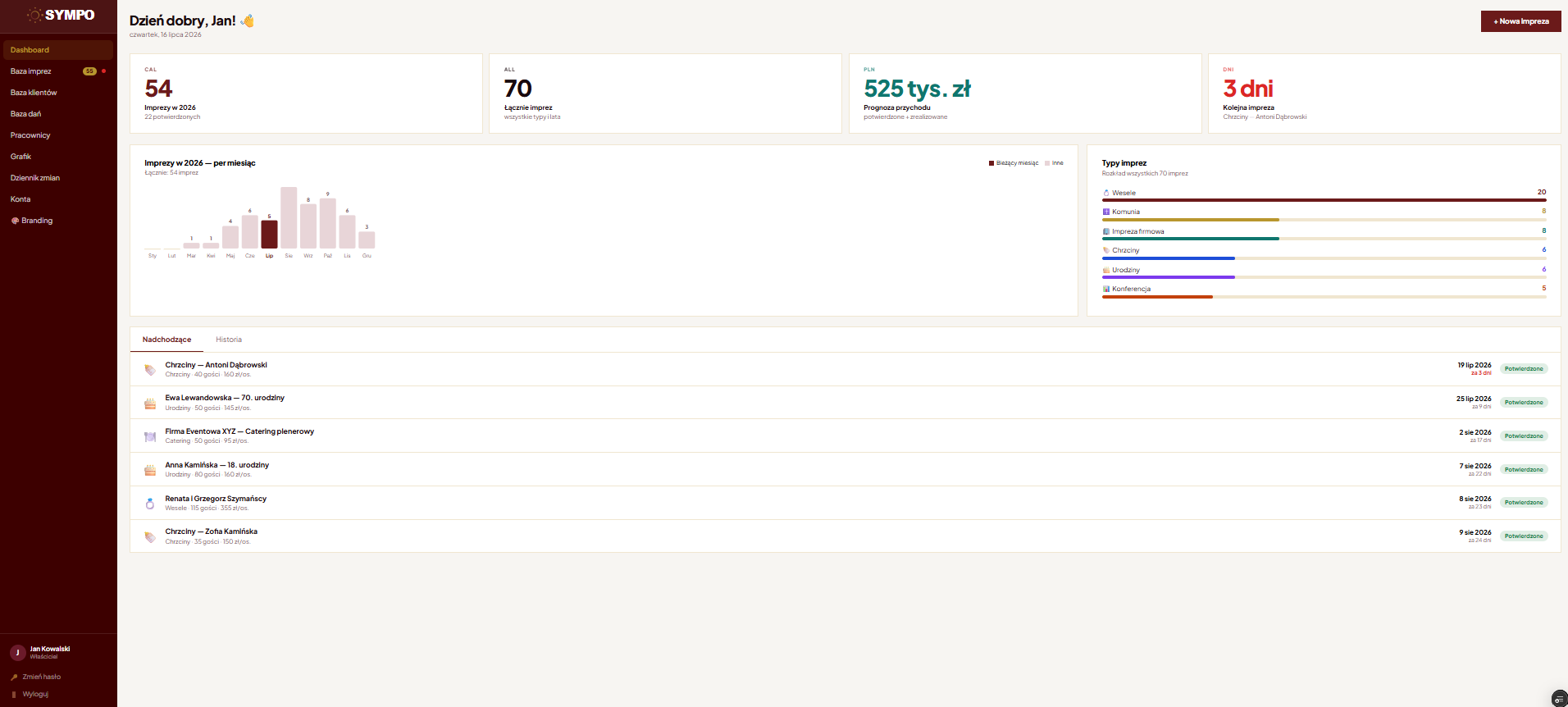Click Potwierdzone badge for 19 lip 2026
This screenshot has height=707, width=1568.
[1524, 369]
